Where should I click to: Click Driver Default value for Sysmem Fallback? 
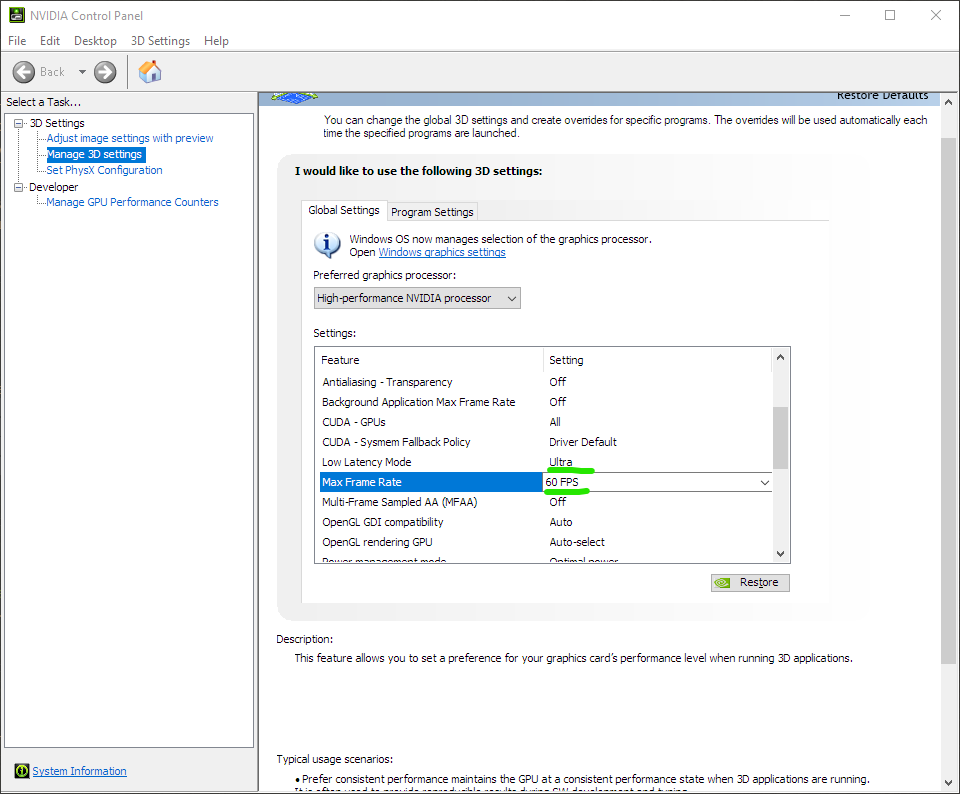coord(583,442)
